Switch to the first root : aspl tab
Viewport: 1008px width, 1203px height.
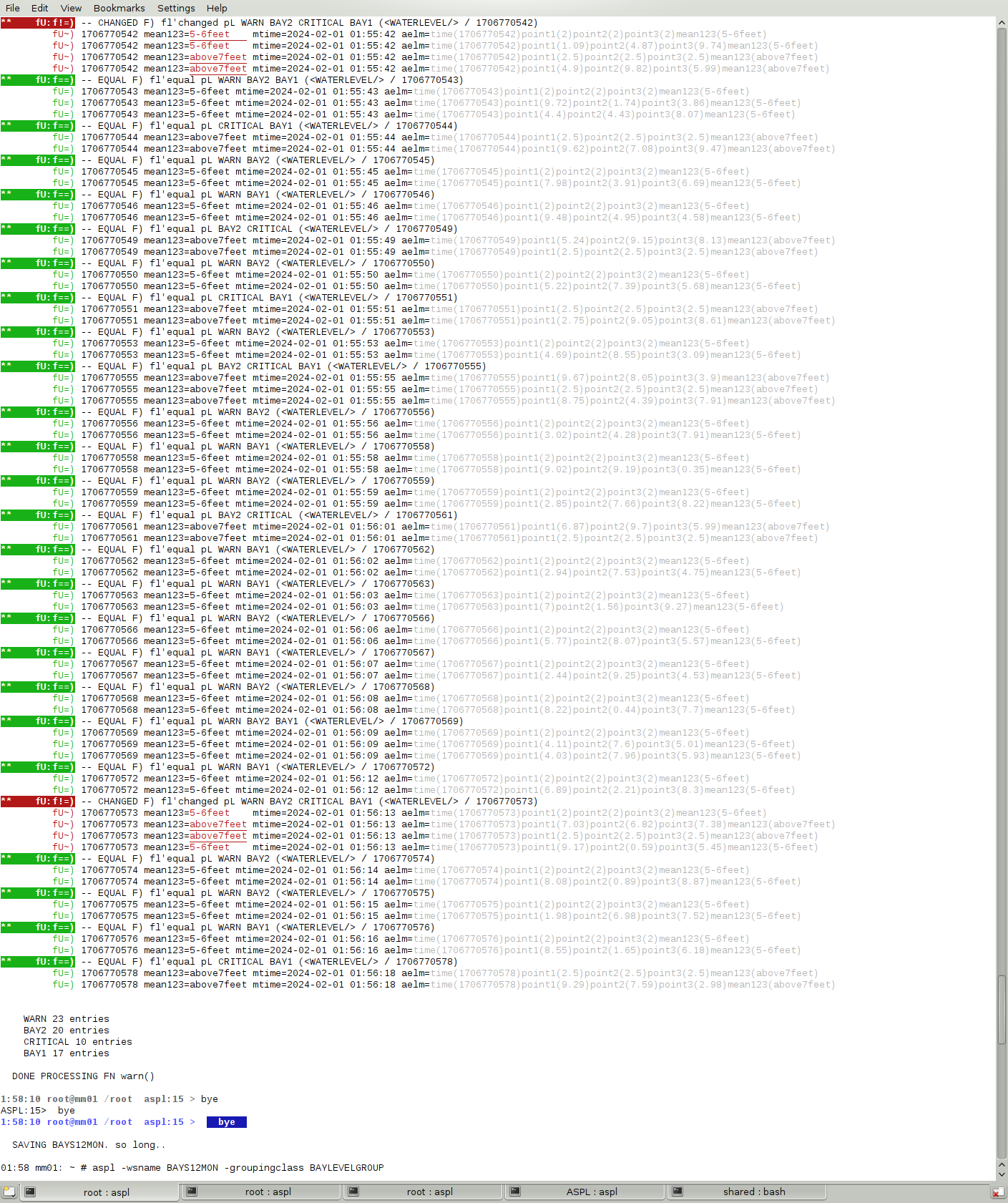point(106,1192)
